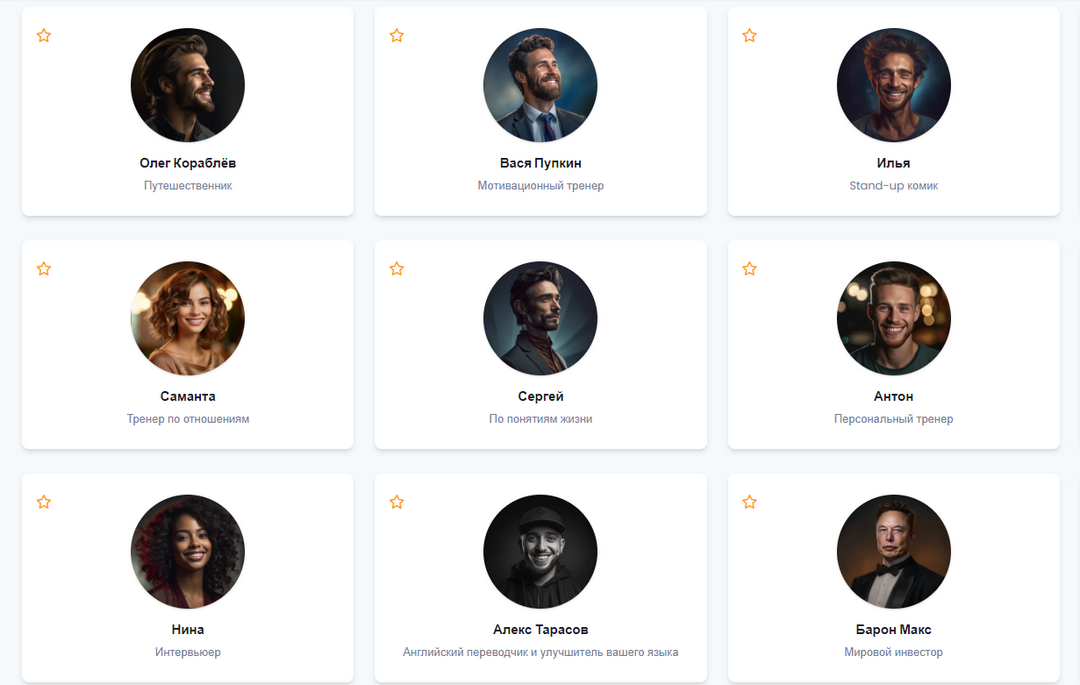
Task: Favorite the Олег Кораблёв card with the star
Action: (x=44, y=36)
